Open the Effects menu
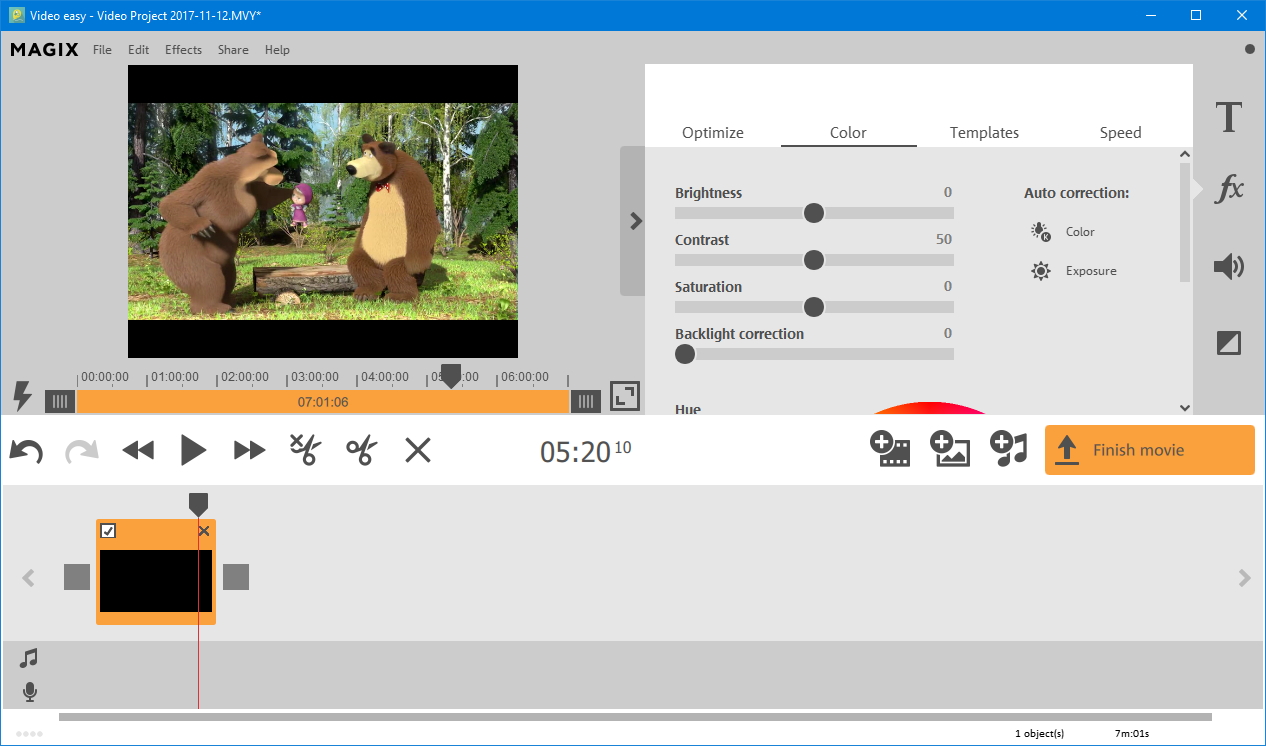 (x=183, y=50)
